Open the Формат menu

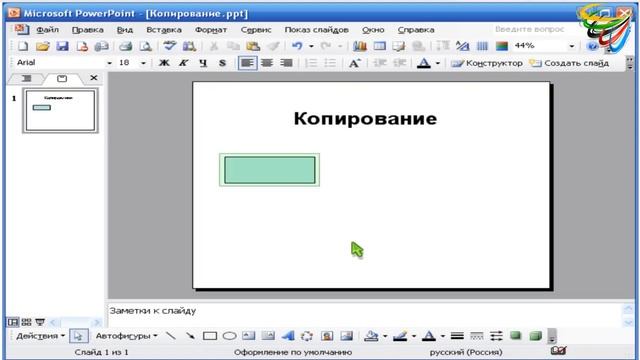tap(211, 30)
